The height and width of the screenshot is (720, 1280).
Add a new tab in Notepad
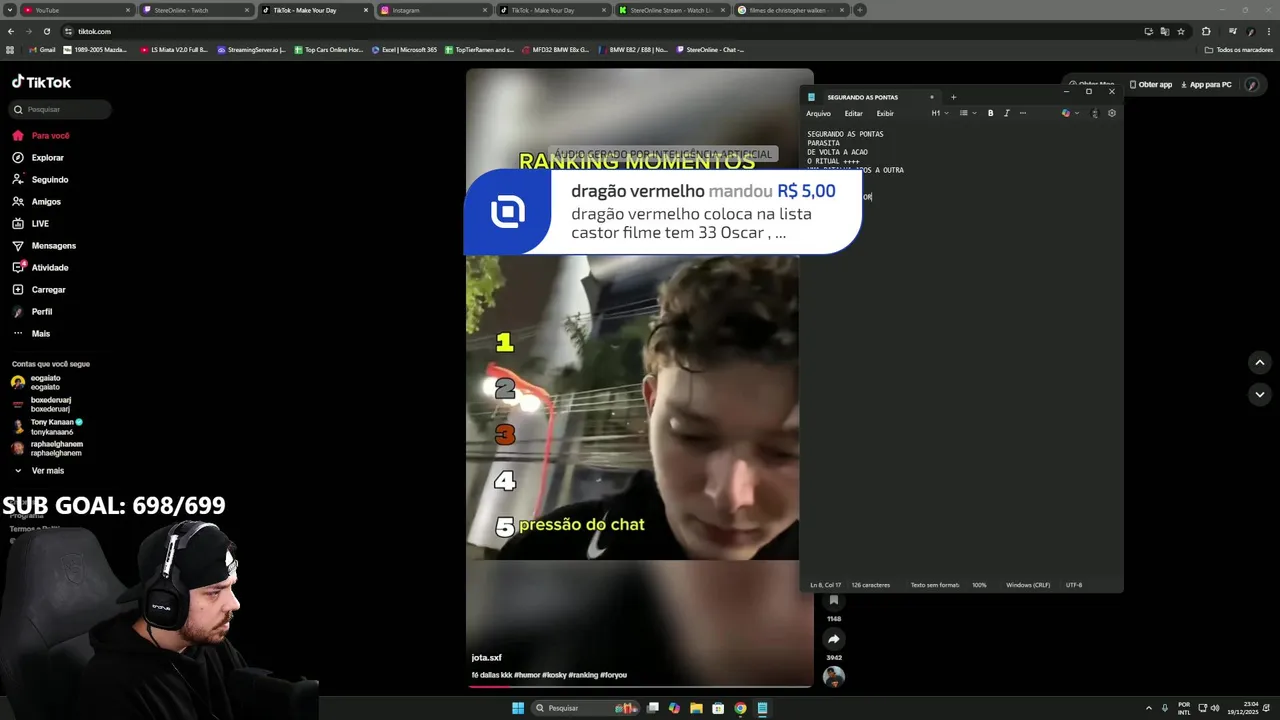953,97
